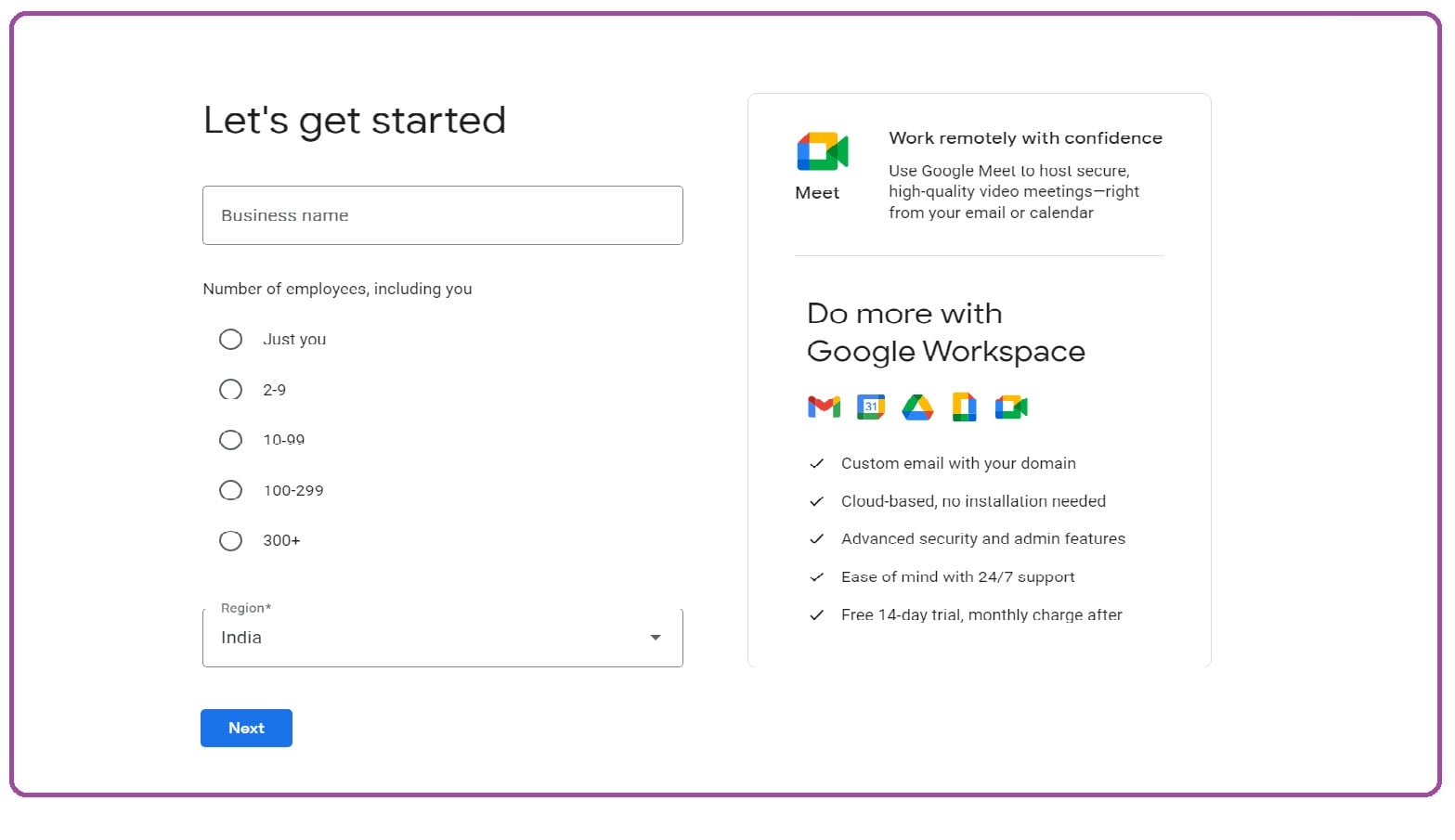Image resolution: width=1455 pixels, height=840 pixels.
Task: Click the Custom email with your domain text
Action: coord(958,463)
